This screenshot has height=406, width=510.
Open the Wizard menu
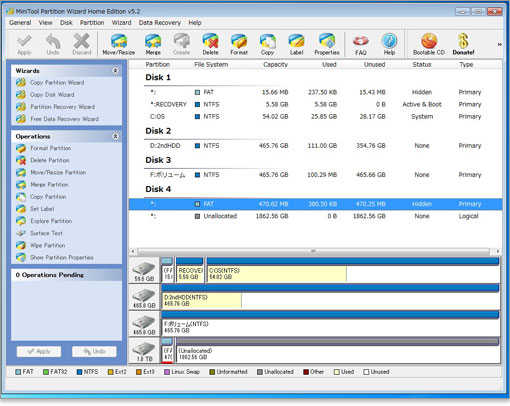click(x=121, y=23)
